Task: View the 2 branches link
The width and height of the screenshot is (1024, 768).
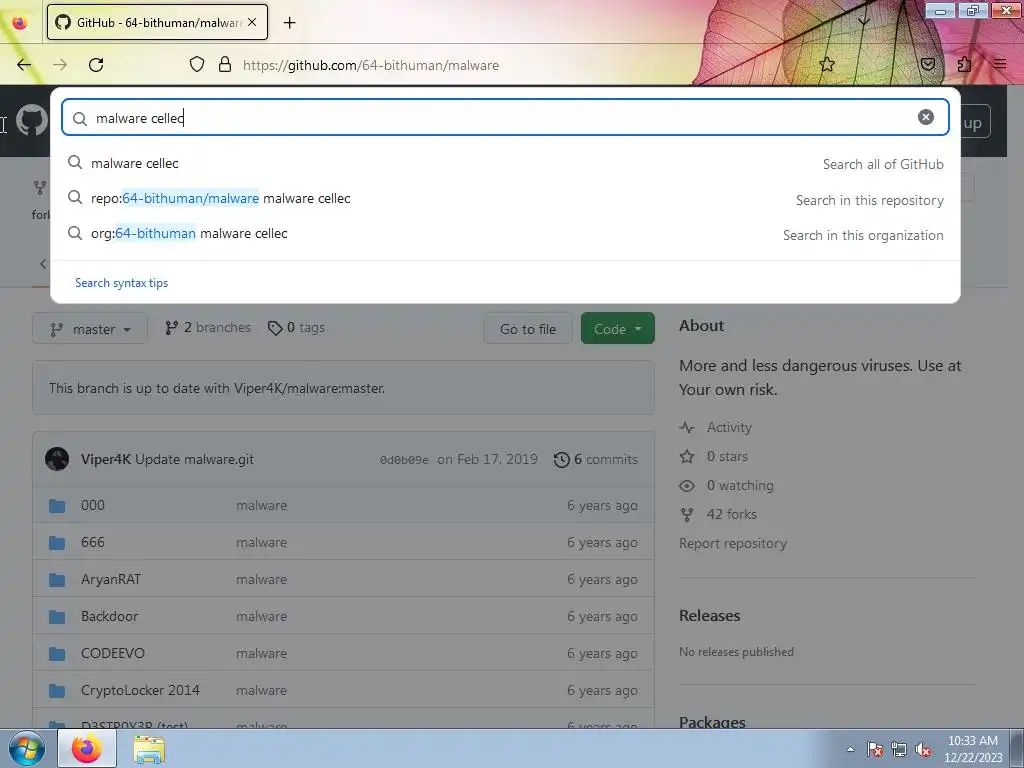Action: (x=208, y=328)
